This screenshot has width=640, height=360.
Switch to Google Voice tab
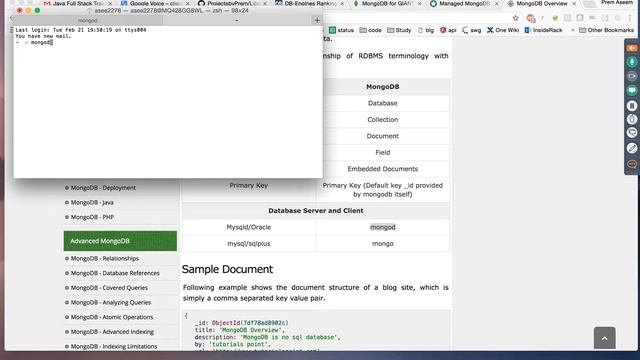(x=155, y=3)
